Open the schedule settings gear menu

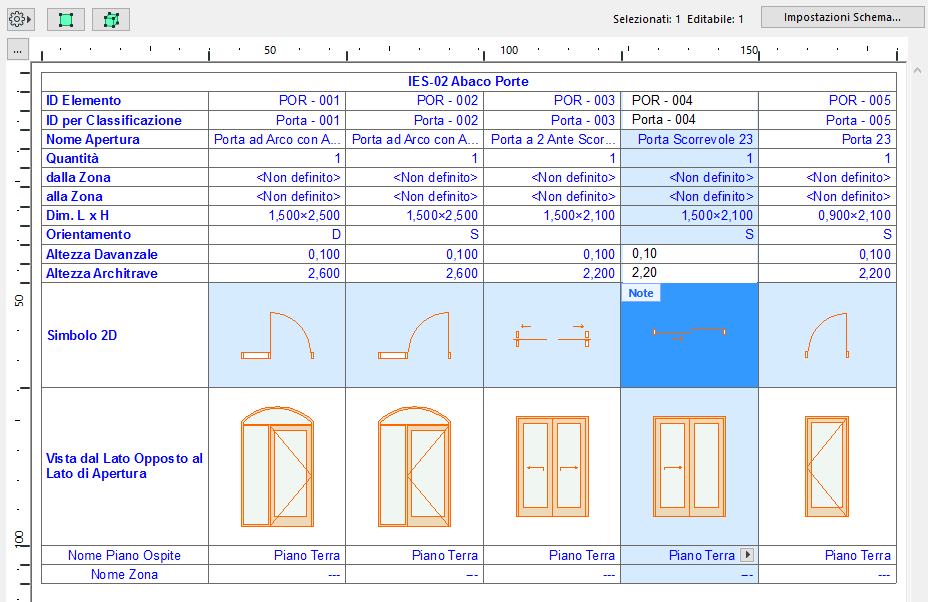16,18
